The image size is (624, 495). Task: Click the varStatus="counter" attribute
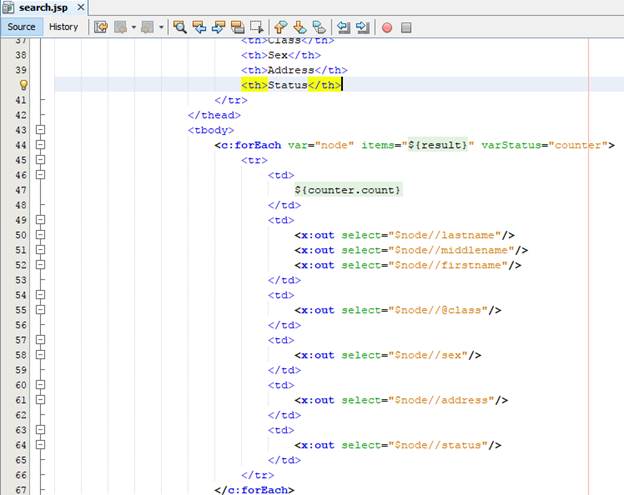[x=544, y=145]
